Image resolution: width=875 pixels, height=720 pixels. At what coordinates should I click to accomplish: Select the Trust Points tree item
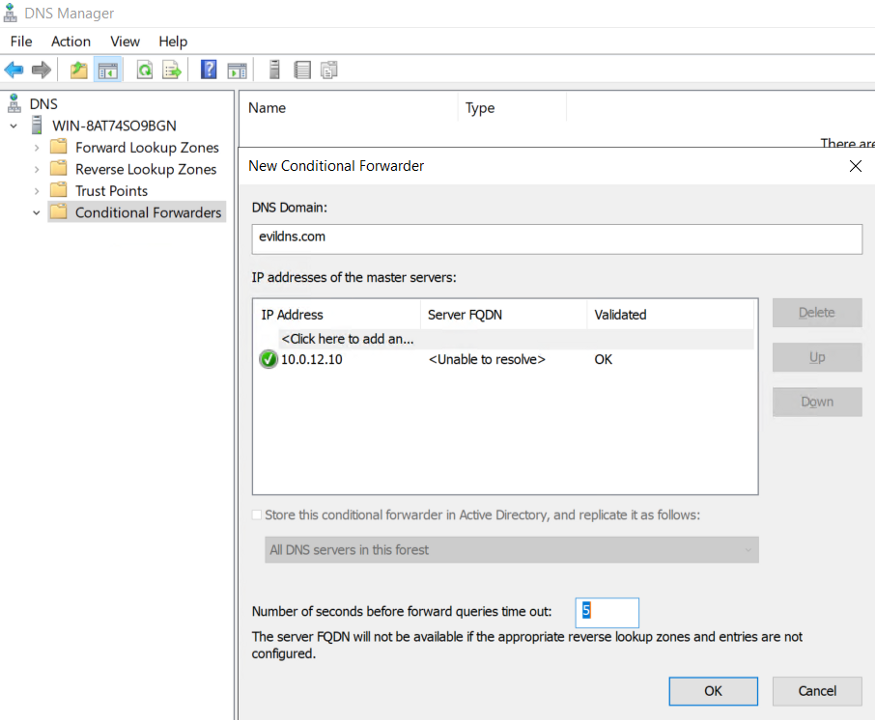coord(112,191)
